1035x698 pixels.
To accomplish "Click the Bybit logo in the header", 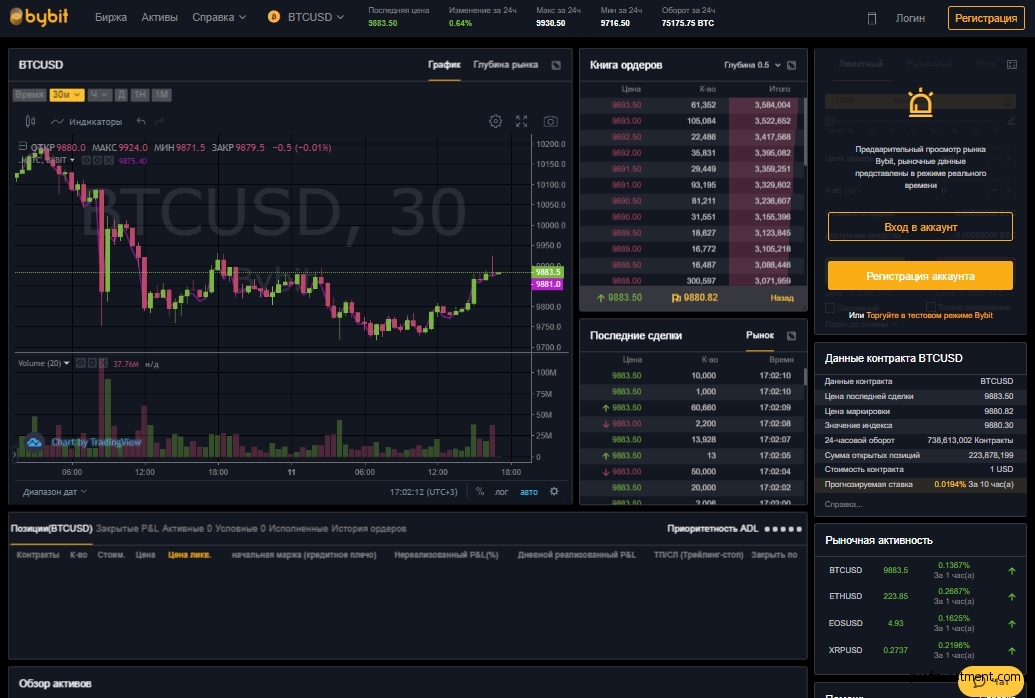I will (39, 17).
